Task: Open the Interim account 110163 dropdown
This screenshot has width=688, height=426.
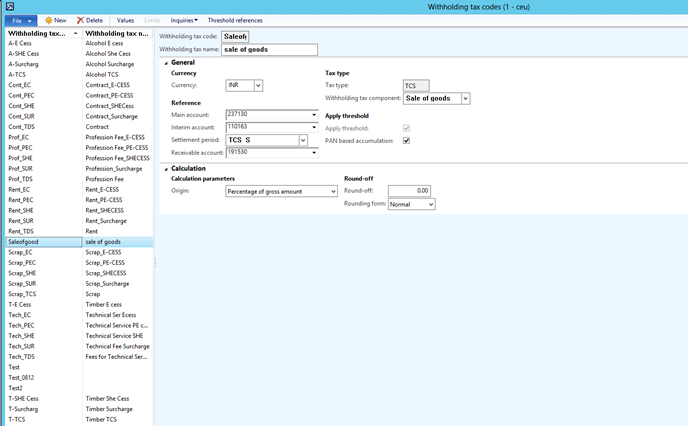Action: coord(314,127)
